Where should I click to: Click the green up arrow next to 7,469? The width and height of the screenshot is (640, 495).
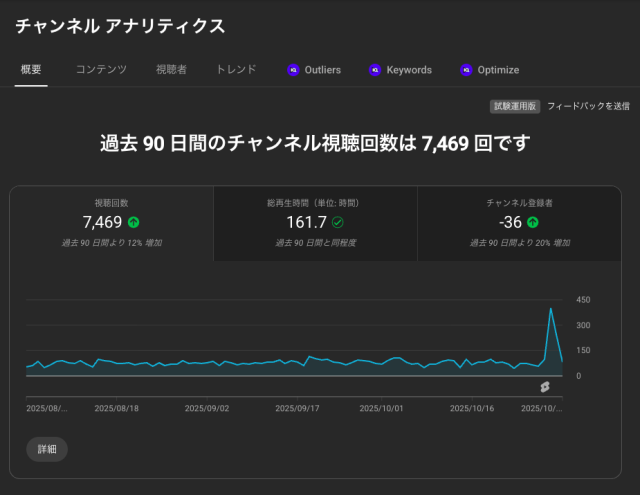134,222
